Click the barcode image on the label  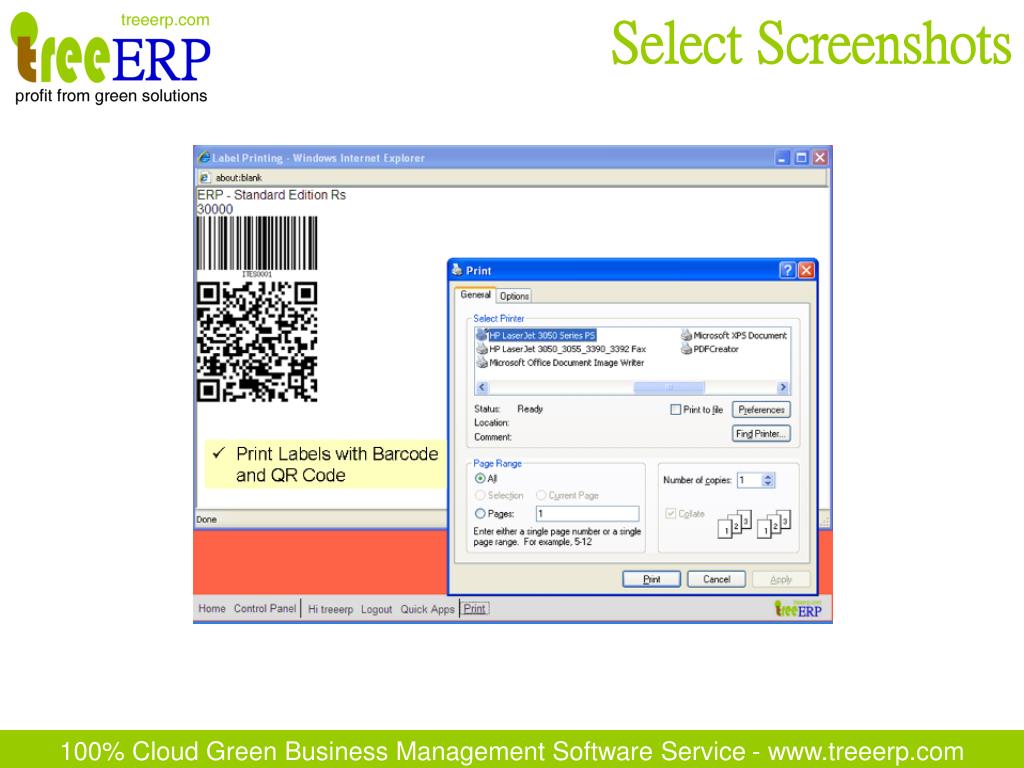point(257,244)
